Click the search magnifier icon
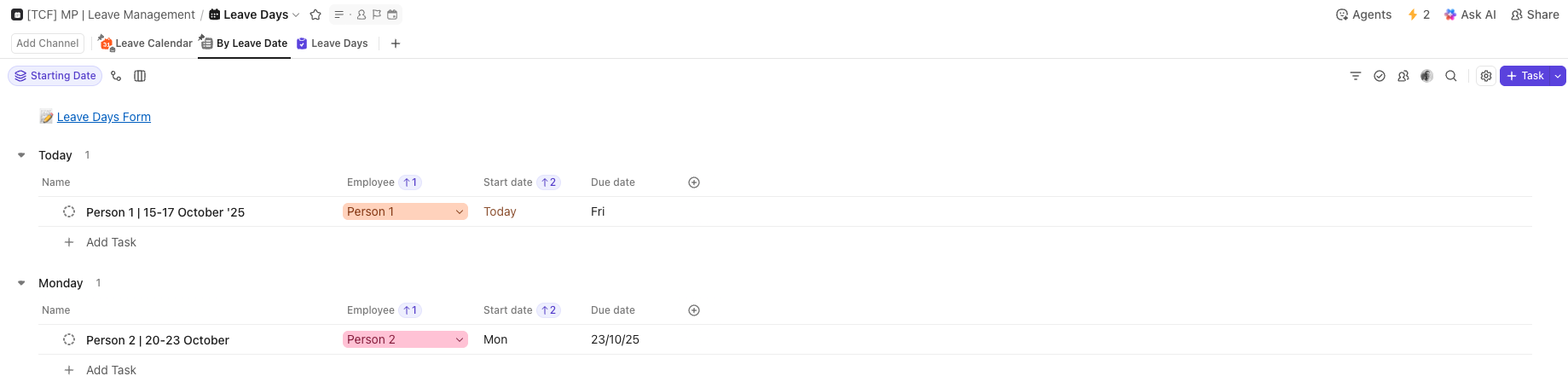The width and height of the screenshot is (1568, 376). pos(1451,76)
